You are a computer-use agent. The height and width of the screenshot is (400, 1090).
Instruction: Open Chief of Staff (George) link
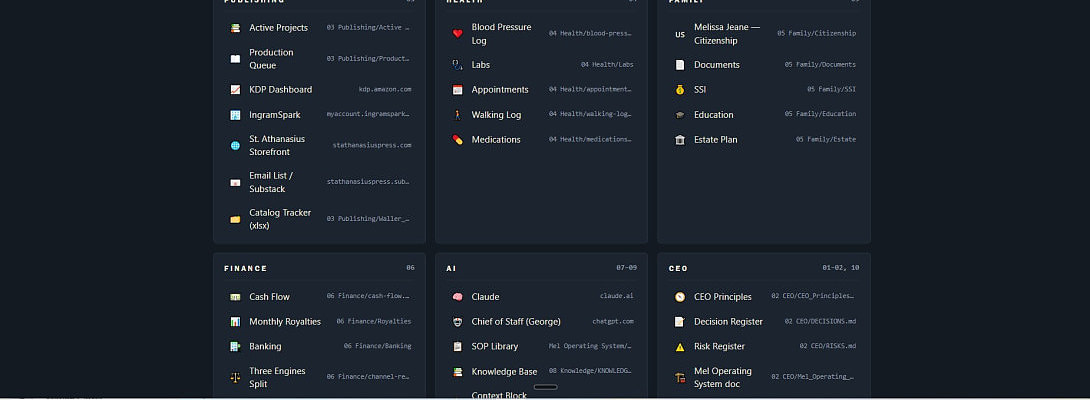(x=542, y=321)
